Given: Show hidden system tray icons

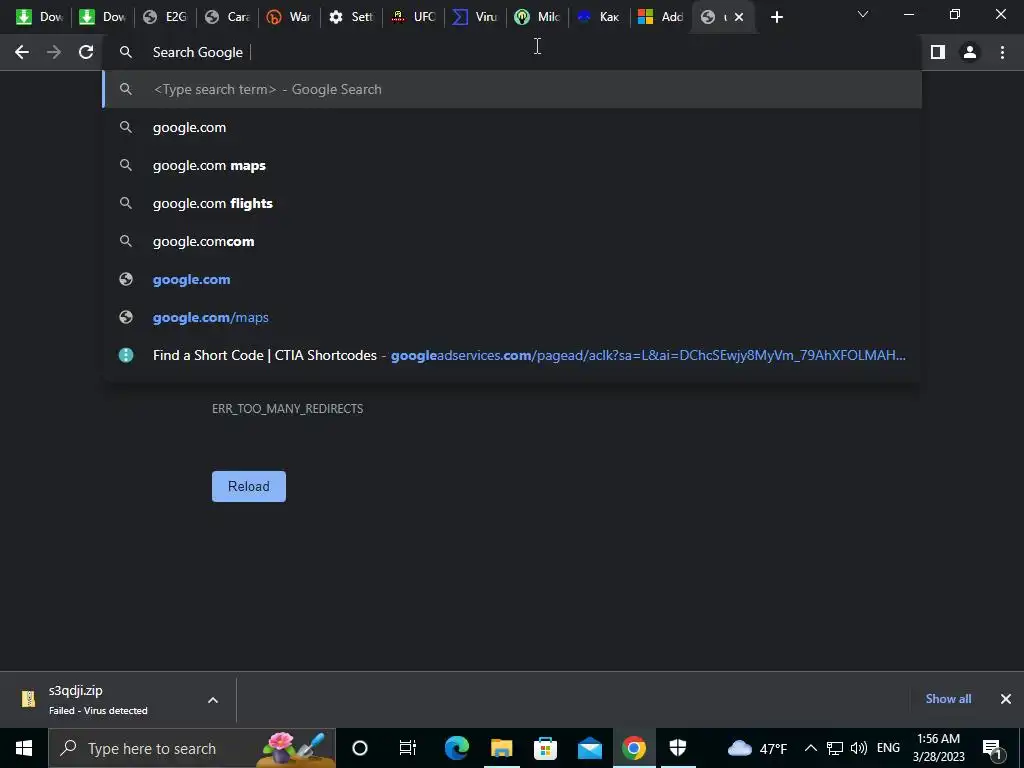Looking at the screenshot, I should (x=810, y=748).
